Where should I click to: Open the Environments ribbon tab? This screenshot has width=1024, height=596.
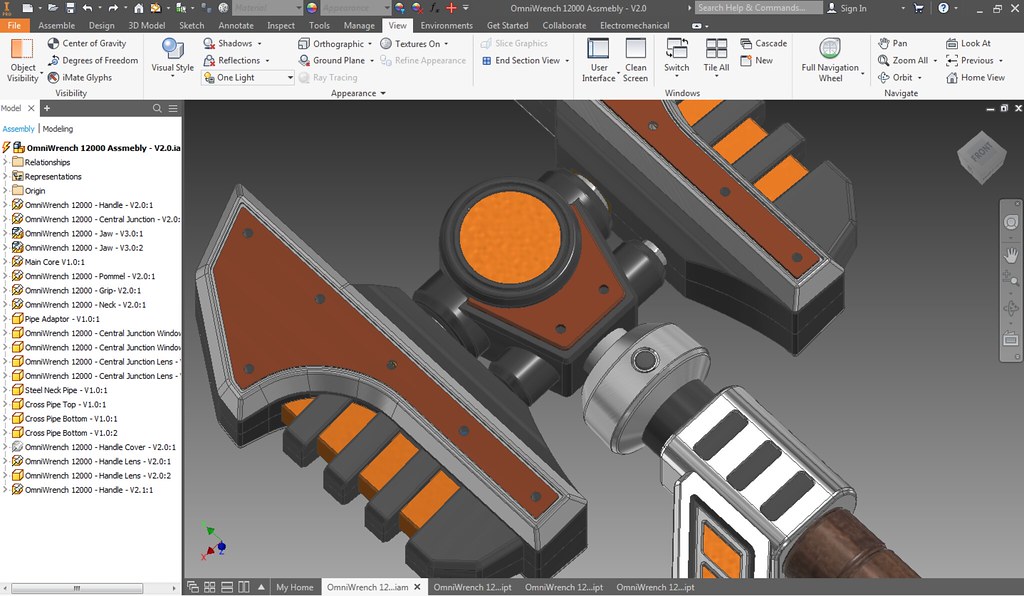(446, 25)
